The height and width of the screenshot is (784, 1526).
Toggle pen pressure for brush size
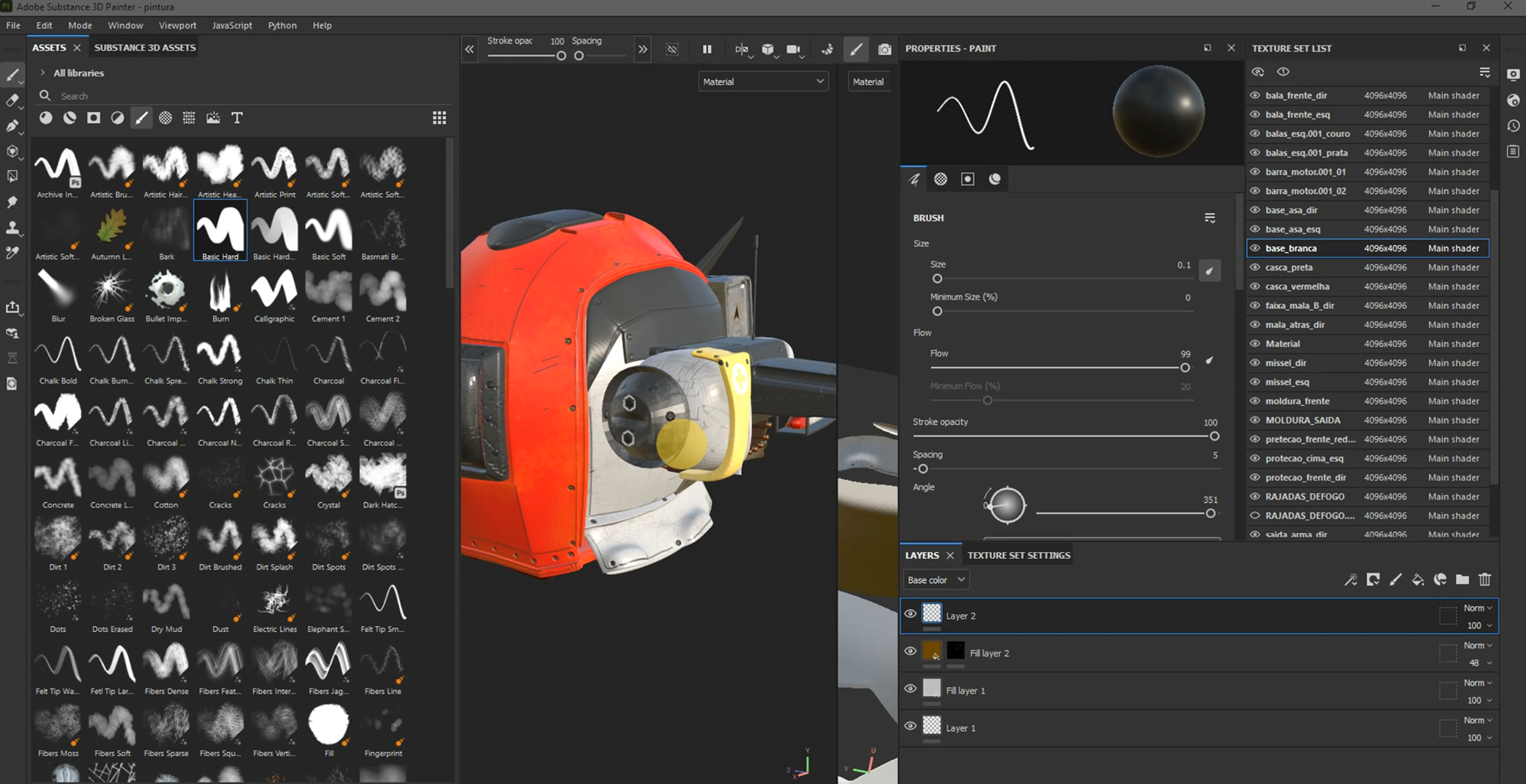(x=1210, y=271)
